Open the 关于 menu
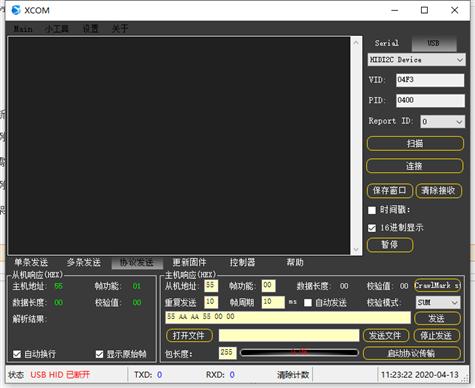This screenshot has height=388, width=475. [x=120, y=29]
